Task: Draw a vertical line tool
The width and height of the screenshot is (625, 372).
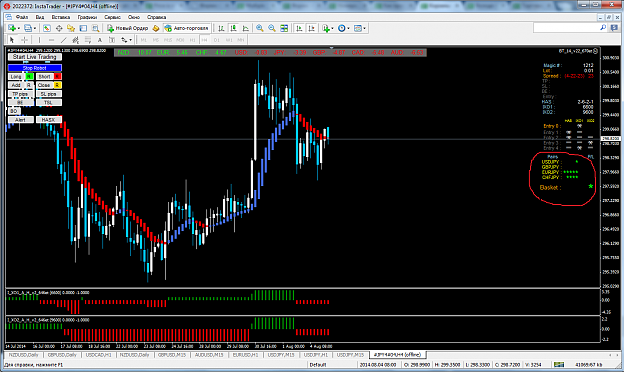Action: coord(39,40)
